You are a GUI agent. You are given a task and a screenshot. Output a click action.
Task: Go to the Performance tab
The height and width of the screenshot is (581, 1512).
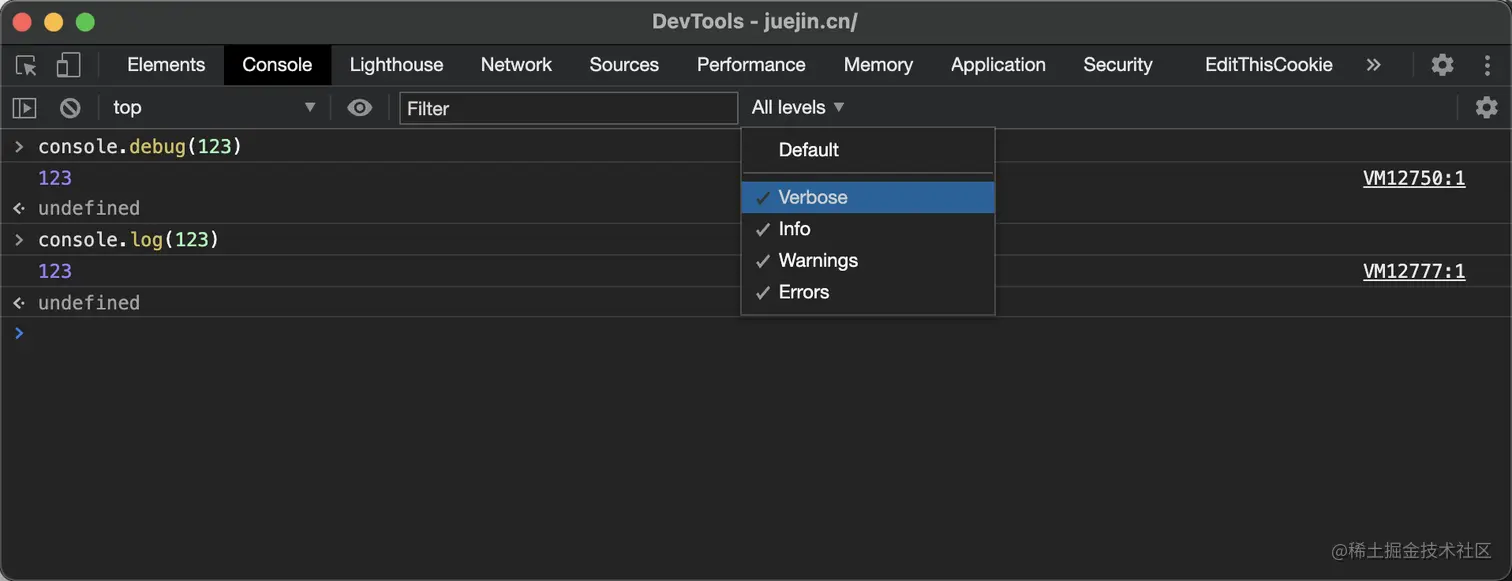point(751,65)
